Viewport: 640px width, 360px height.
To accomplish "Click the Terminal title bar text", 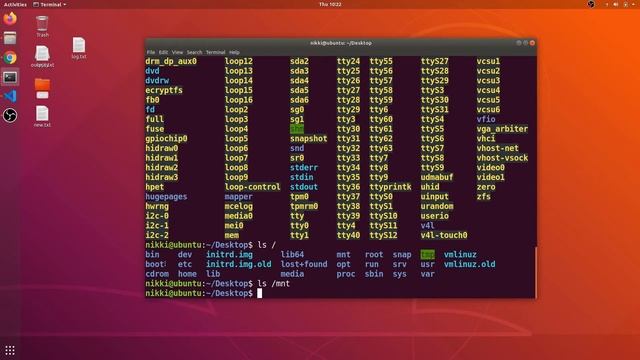I will coord(341,43).
